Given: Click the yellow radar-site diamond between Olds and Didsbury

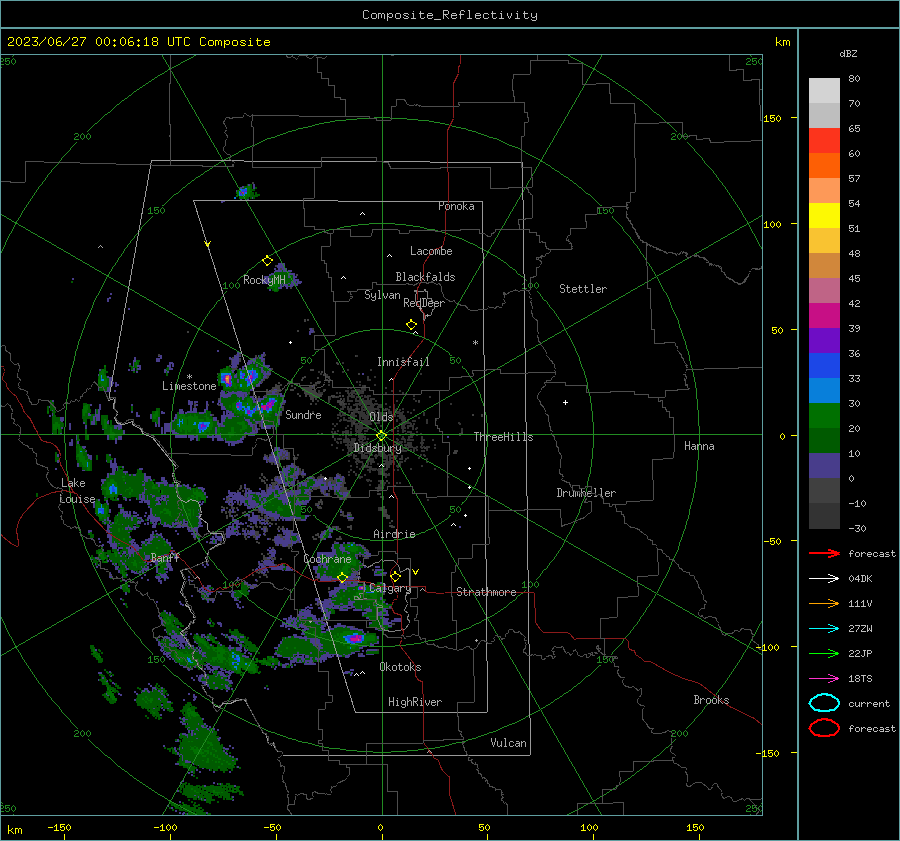Looking at the screenshot, I should [x=381, y=436].
